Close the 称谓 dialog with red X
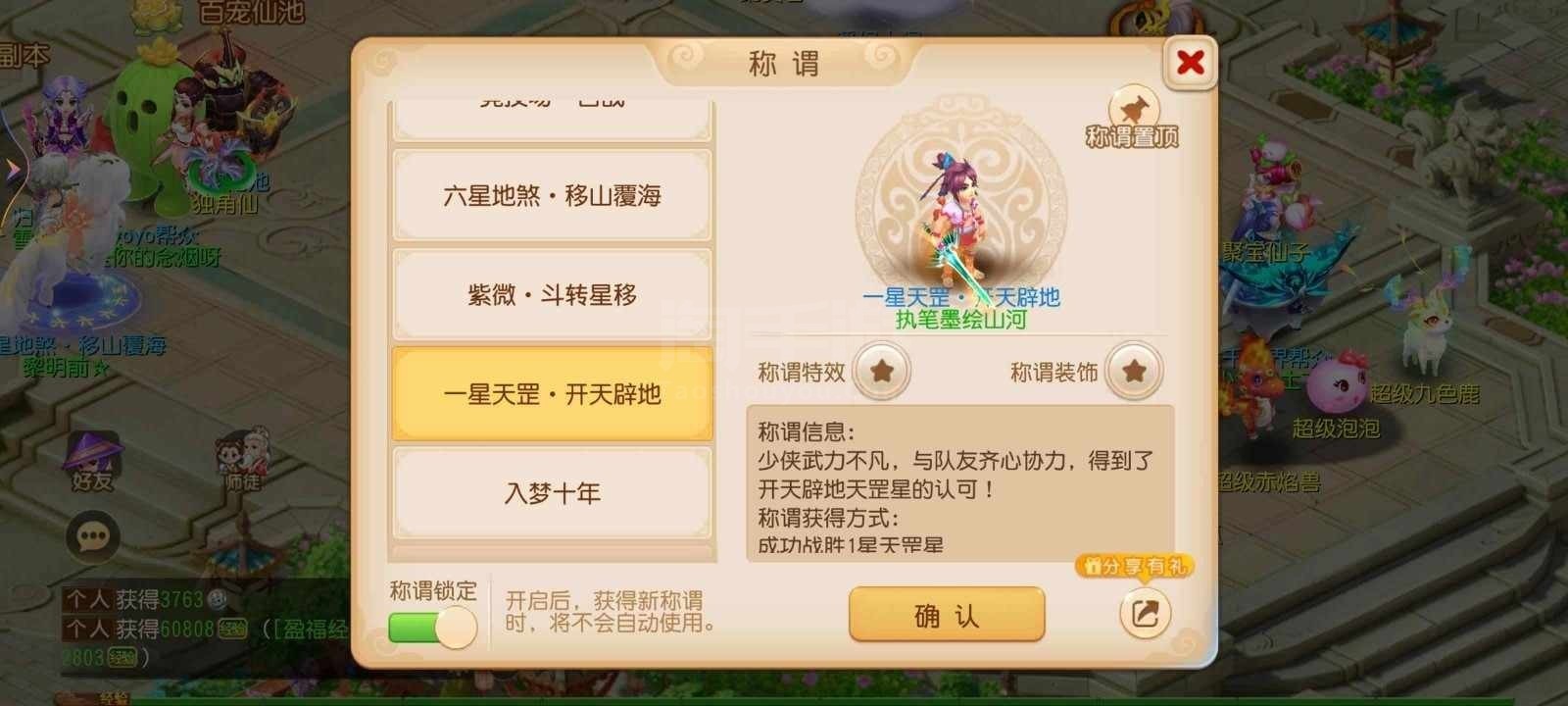The image size is (1568, 706). [x=1191, y=63]
